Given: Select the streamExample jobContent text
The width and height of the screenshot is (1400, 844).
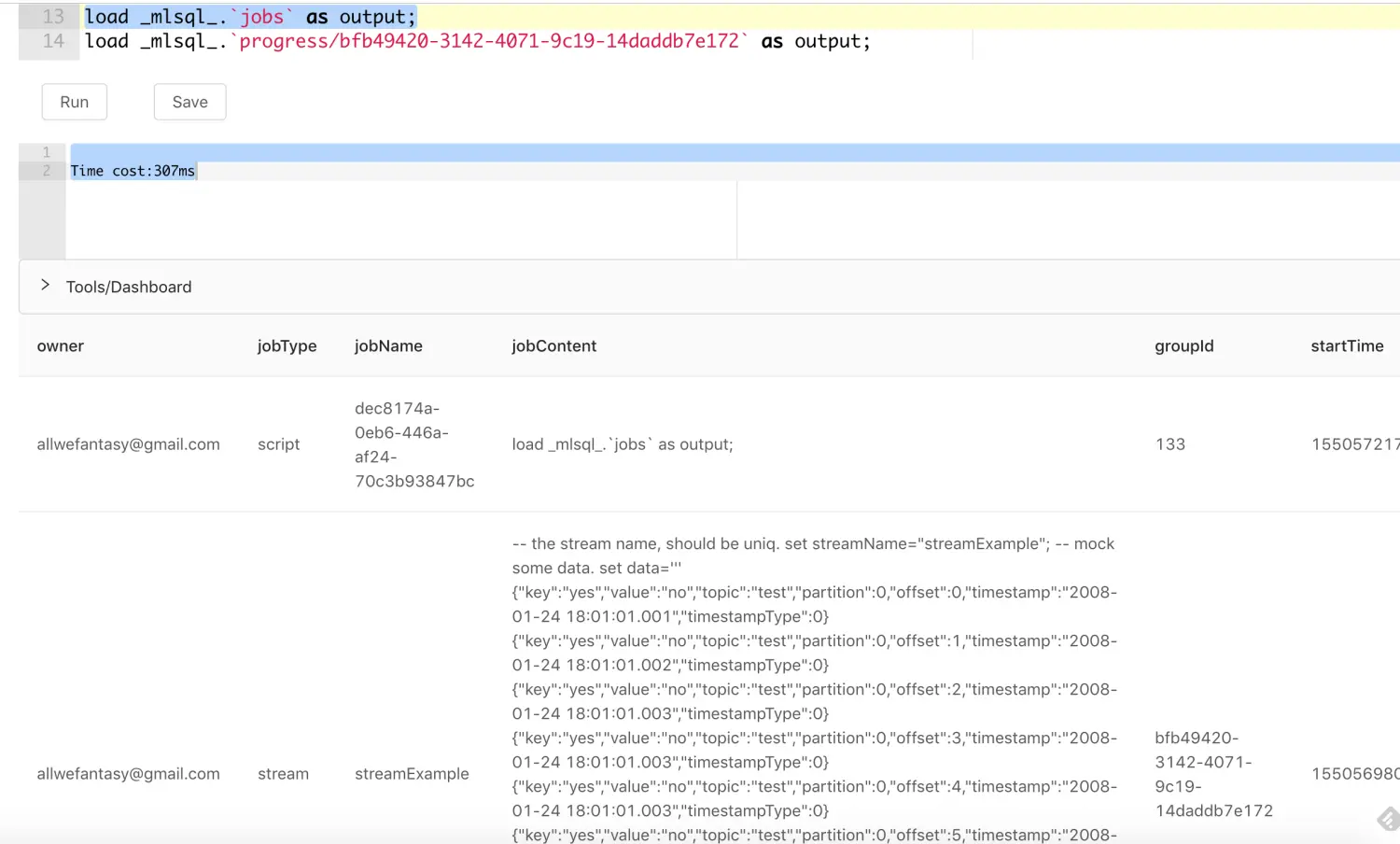Looking at the screenshot, I should (x=814, y=689).
